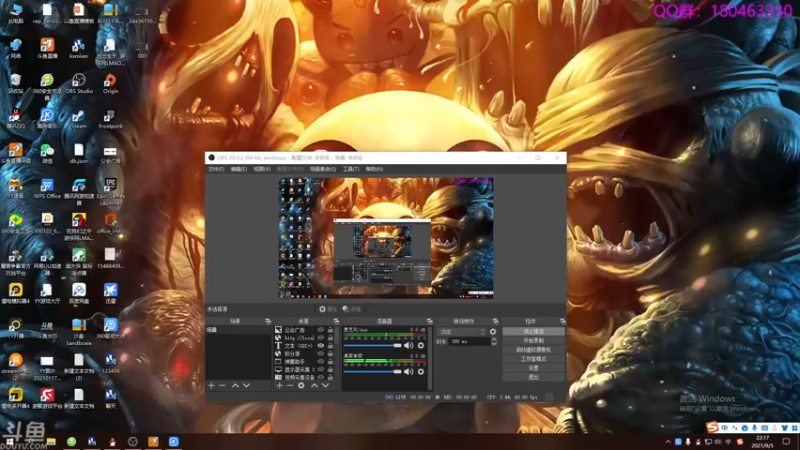Toggle visibility eye of 积分源 source
Image resolution: width=800 pixels, height=450 pixels.
(321, 354)
